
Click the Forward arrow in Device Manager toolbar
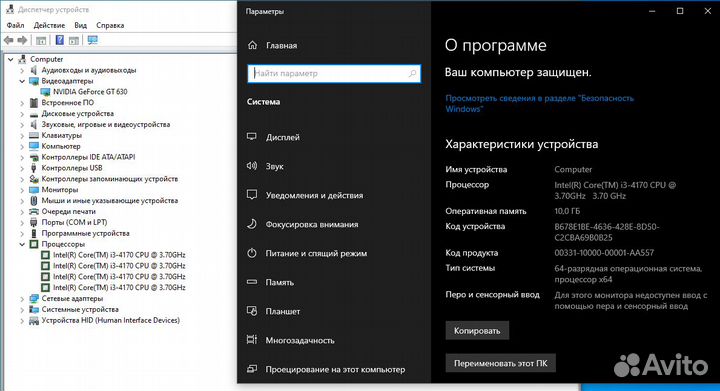22,40
